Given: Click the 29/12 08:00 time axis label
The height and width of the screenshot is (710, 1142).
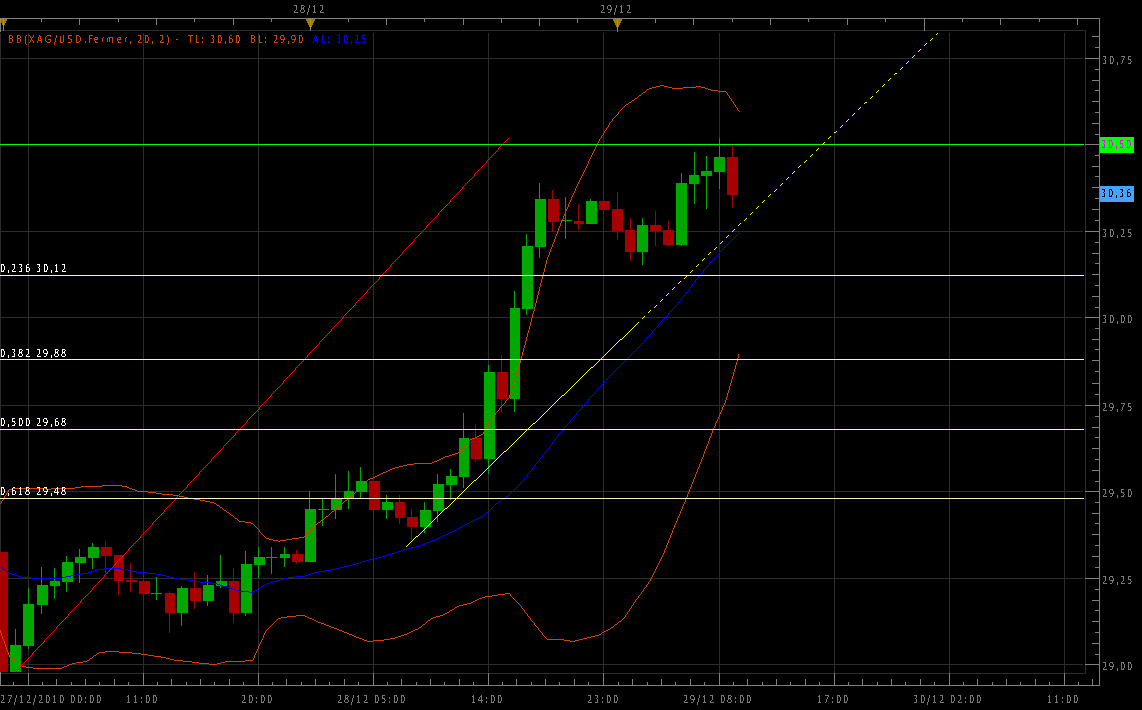Looking at the screenshot, I should [x=718, y=699].
